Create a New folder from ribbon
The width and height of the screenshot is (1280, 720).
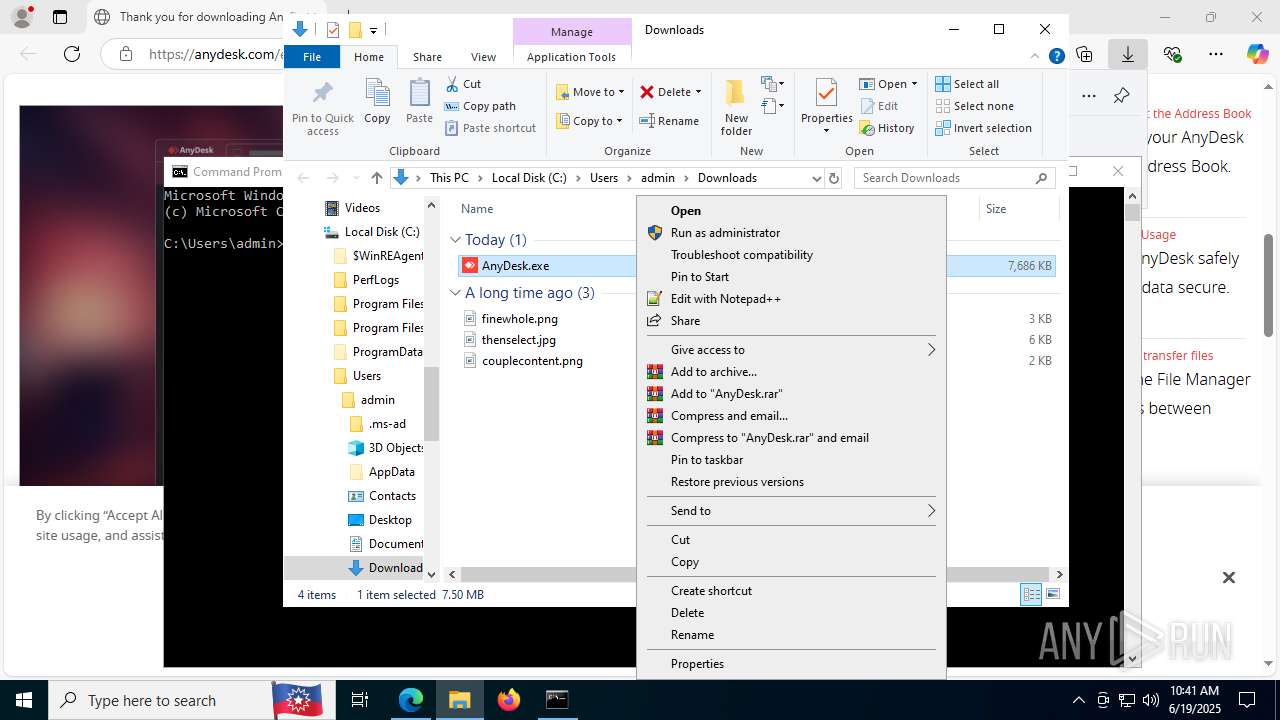(x=736, y=107)
